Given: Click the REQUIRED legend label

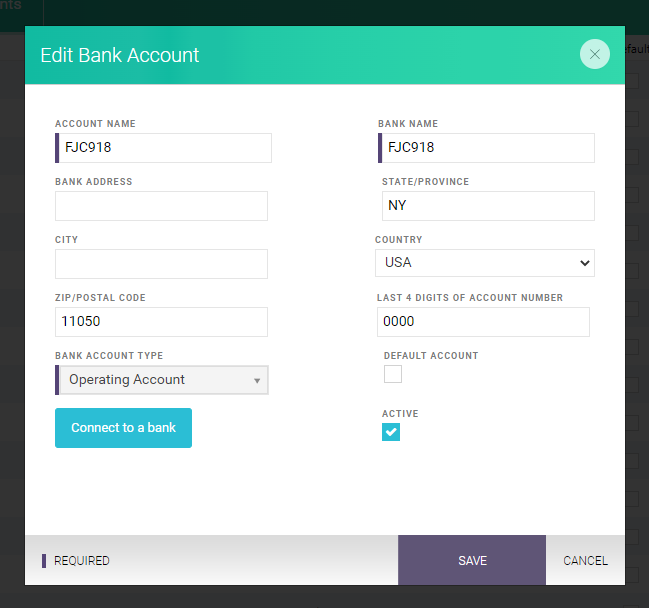Looking at the screenshot, I should tap(82, 561).
